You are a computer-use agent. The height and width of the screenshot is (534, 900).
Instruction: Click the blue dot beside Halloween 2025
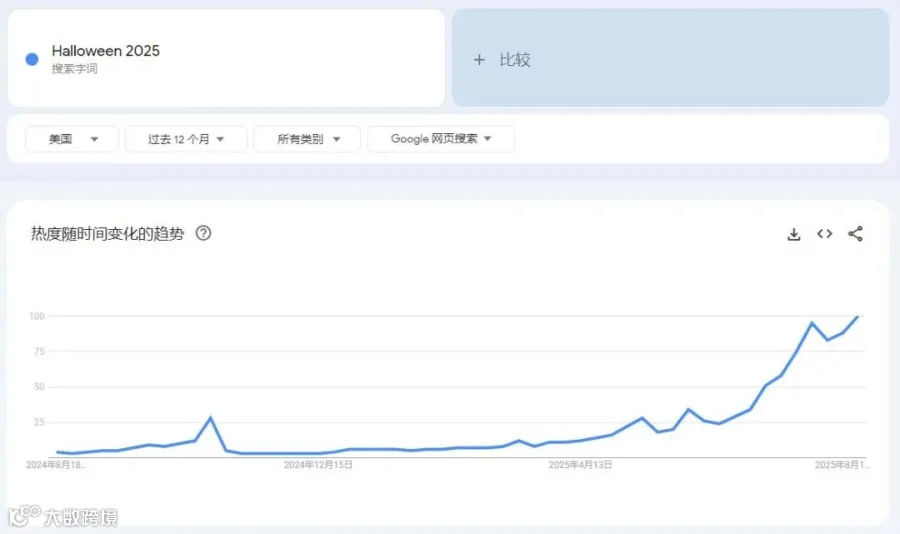pyautogui.click(x=32, y=59)
